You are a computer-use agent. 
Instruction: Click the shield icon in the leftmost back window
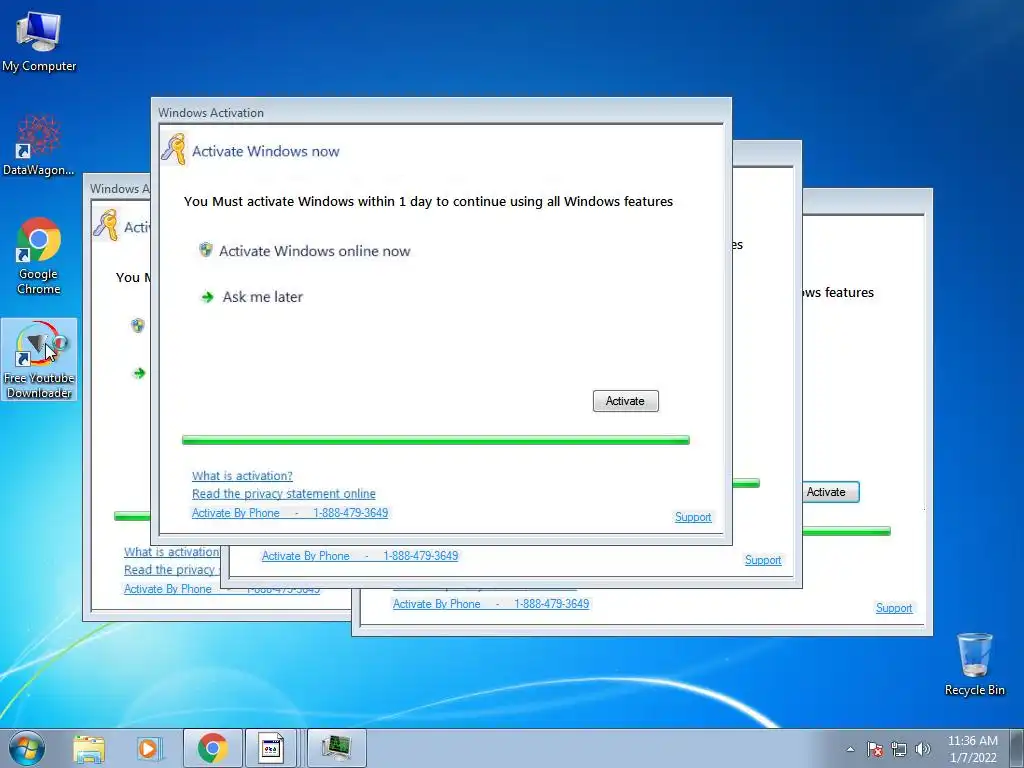coord(138,325)
